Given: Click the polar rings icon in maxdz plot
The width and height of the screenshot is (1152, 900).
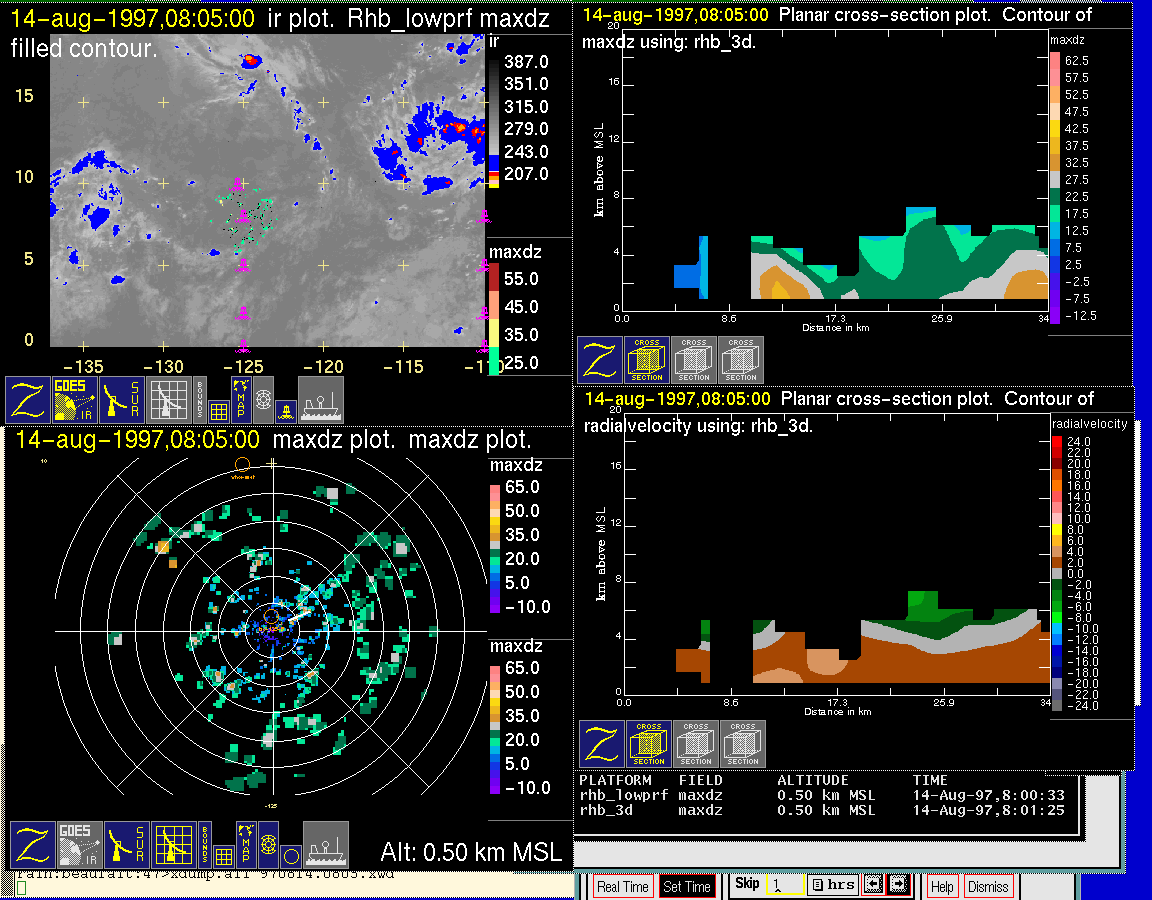Looking at the screenshot, I should coord(267,845).
